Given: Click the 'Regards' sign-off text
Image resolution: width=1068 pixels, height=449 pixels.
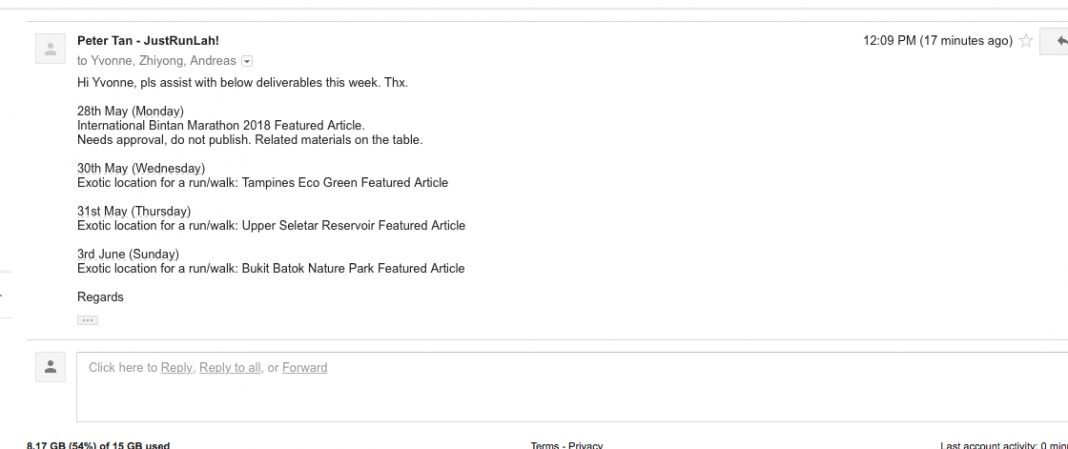Looking at the screenshot, I should (x=100, y=297).
